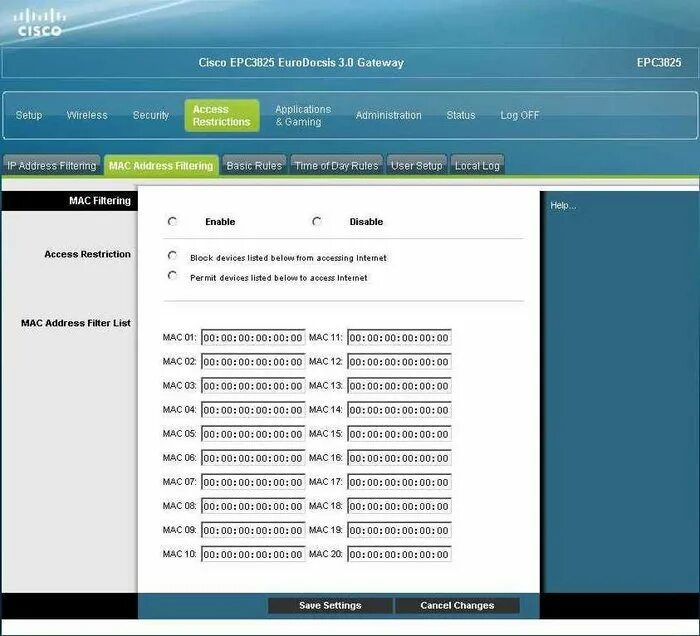
Task: Click the MAC 06 address field
Action: [253, 458]
